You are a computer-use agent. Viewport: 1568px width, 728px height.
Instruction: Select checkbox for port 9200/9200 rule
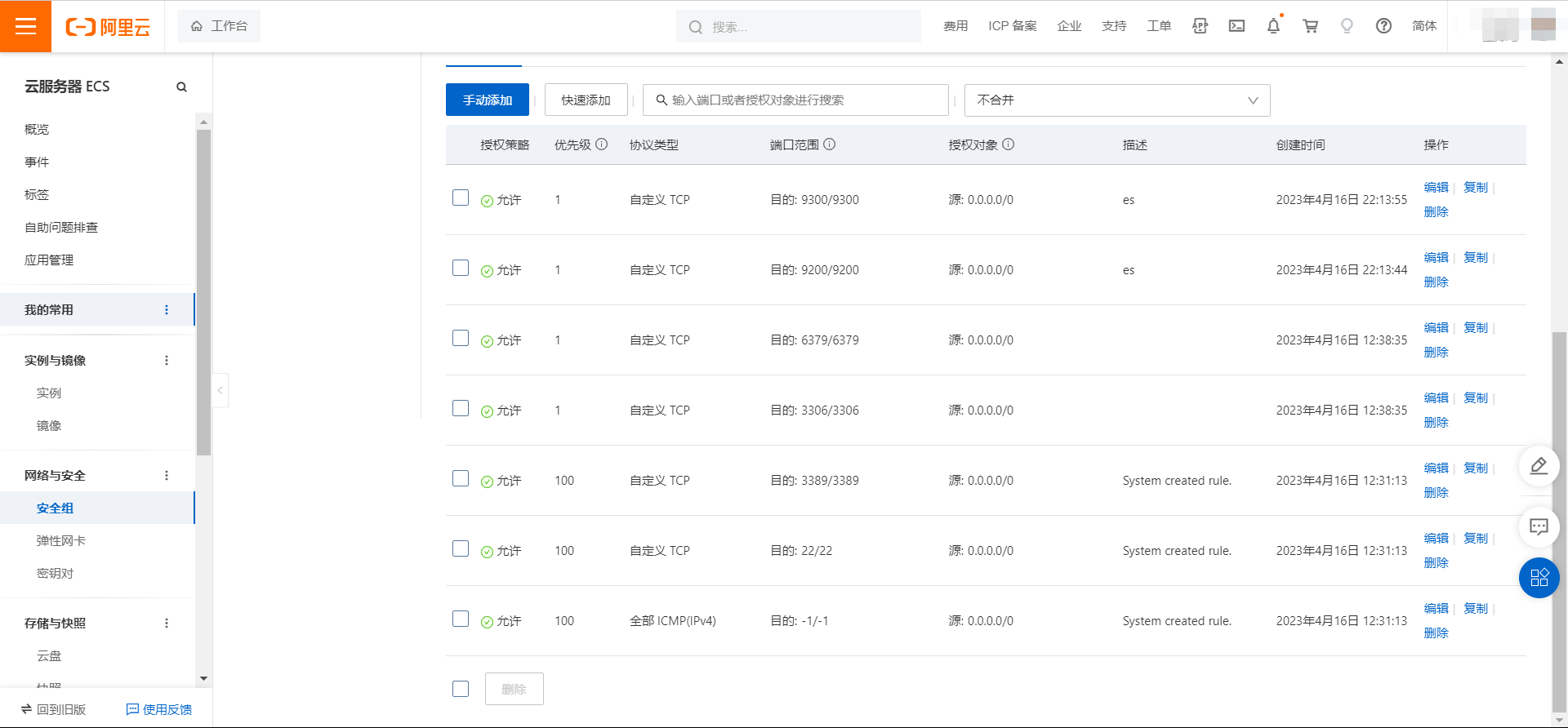(461, 268)
